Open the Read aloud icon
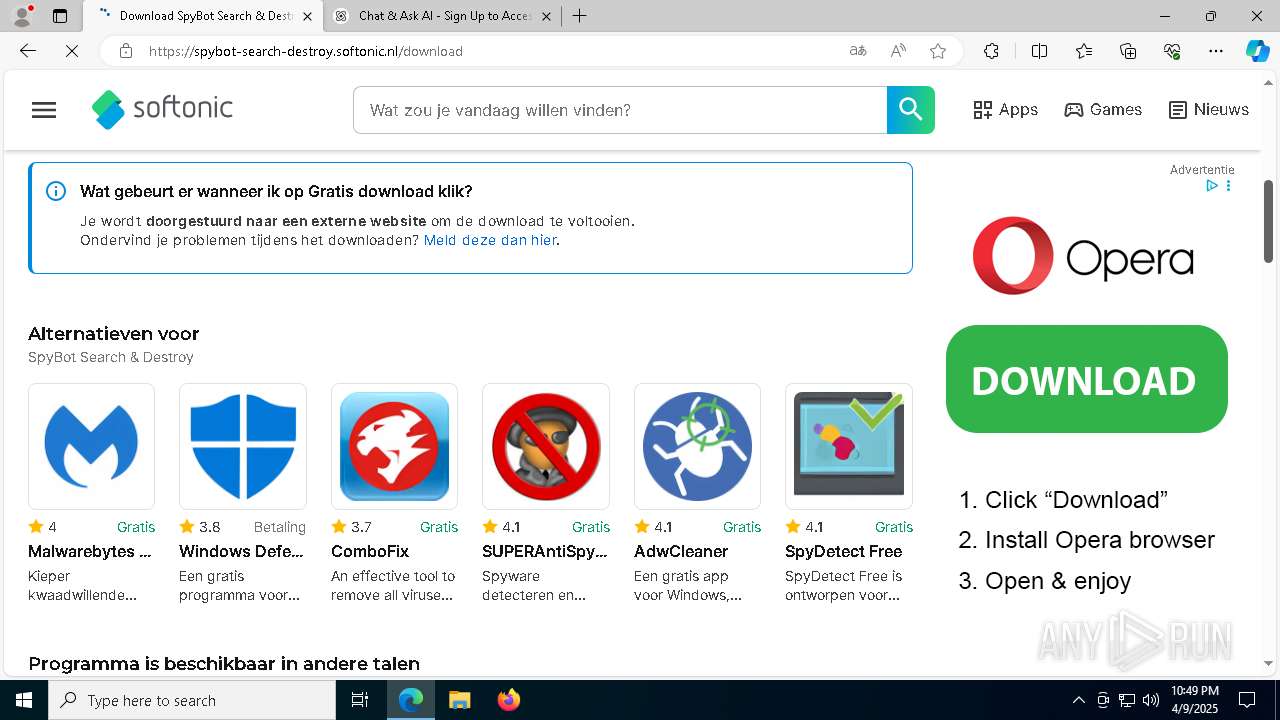This screenshot has width=1280, height=720. pos(898,51)
